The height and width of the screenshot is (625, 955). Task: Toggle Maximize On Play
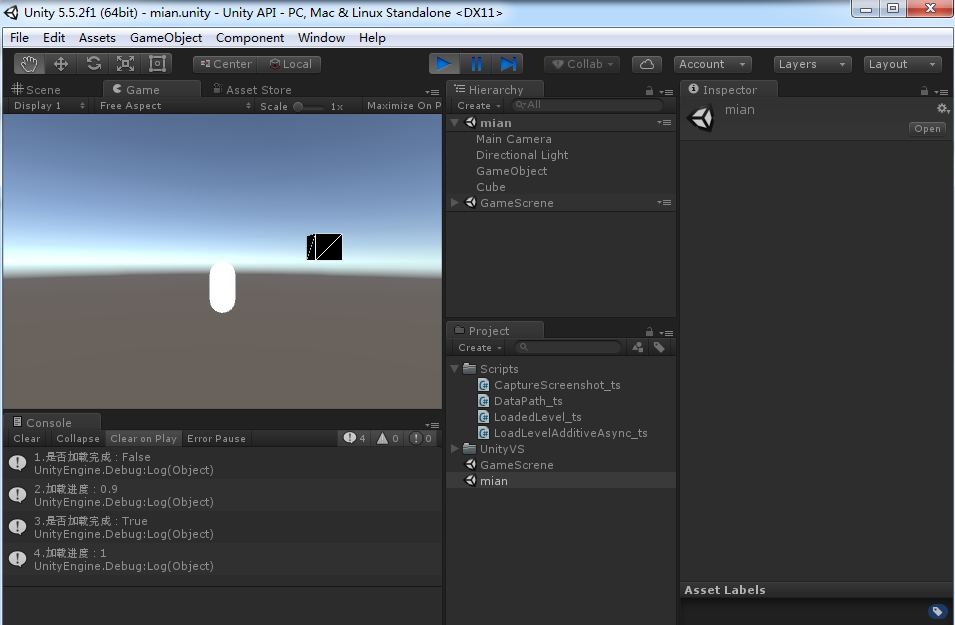click(403, 106)
